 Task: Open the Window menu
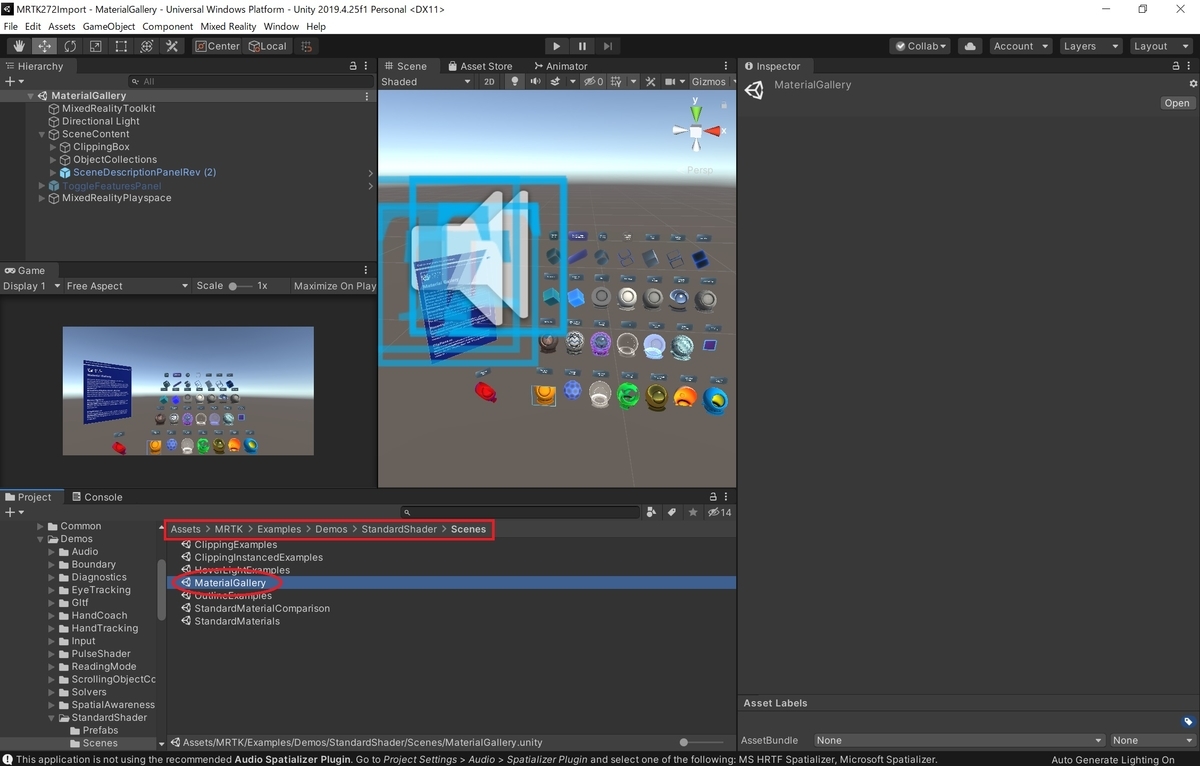[281, 26]
